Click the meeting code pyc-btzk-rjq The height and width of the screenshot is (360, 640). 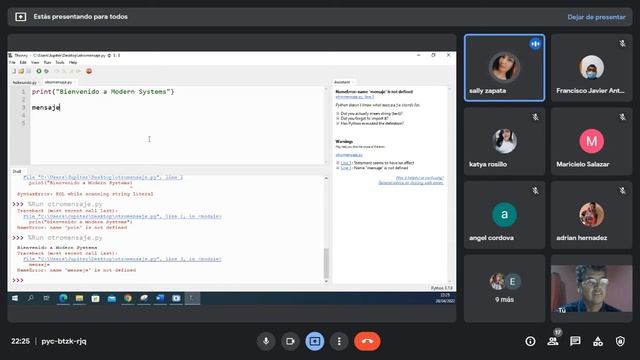pos(64,341)
